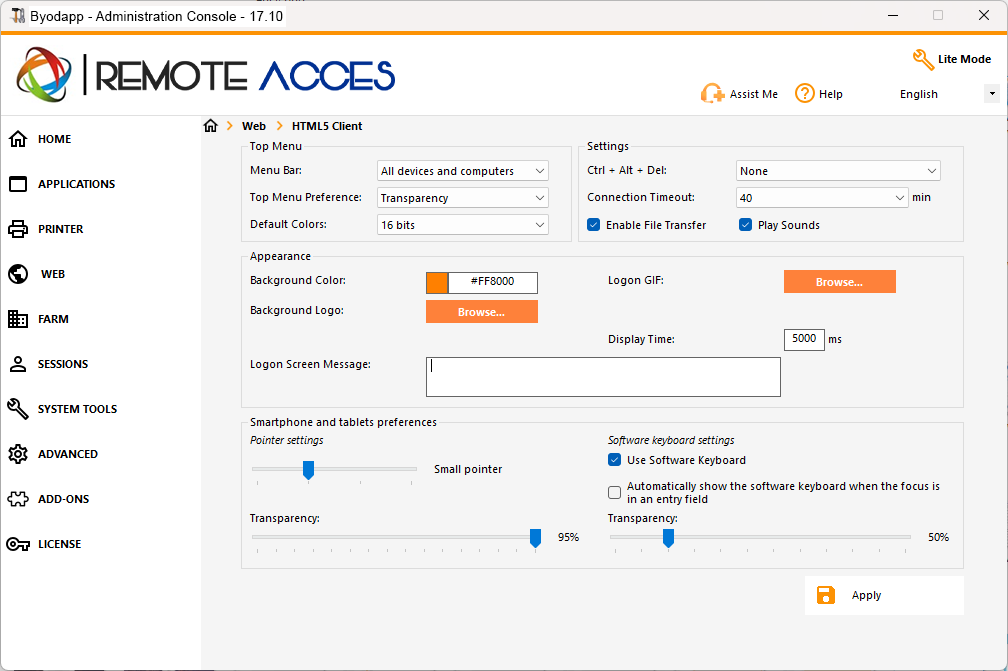
Task: Click the License key icon
Action: coord(18,544)
